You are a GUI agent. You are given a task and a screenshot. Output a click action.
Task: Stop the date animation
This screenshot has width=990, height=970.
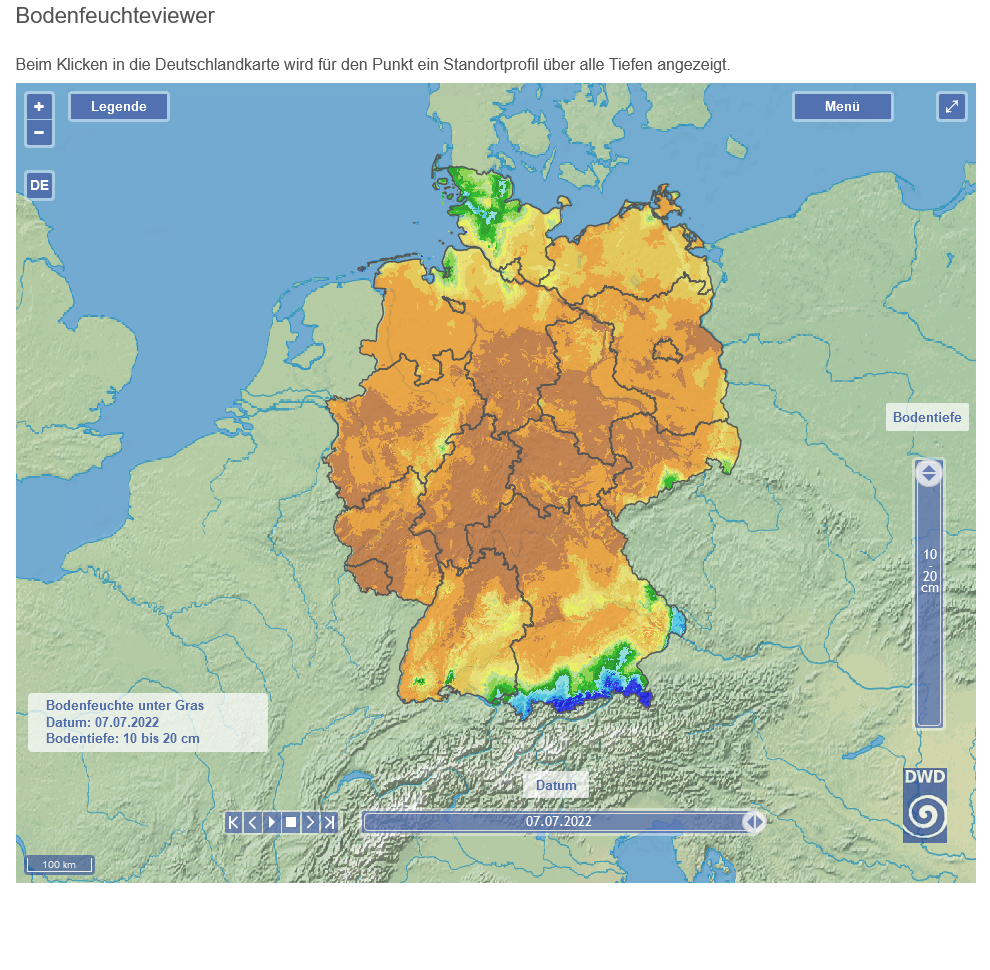click(x=290, y=822)
